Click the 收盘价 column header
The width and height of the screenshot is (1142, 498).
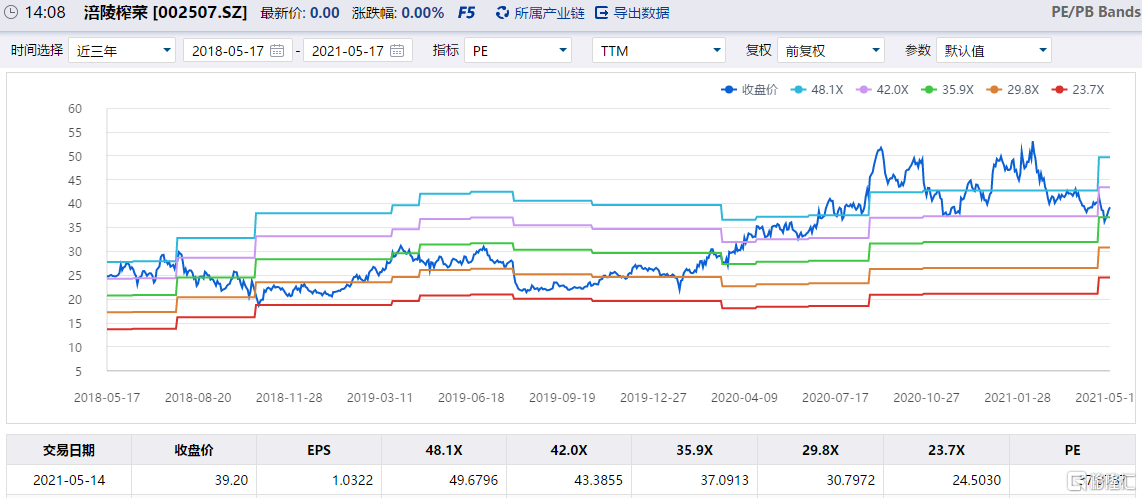point(194,450)
